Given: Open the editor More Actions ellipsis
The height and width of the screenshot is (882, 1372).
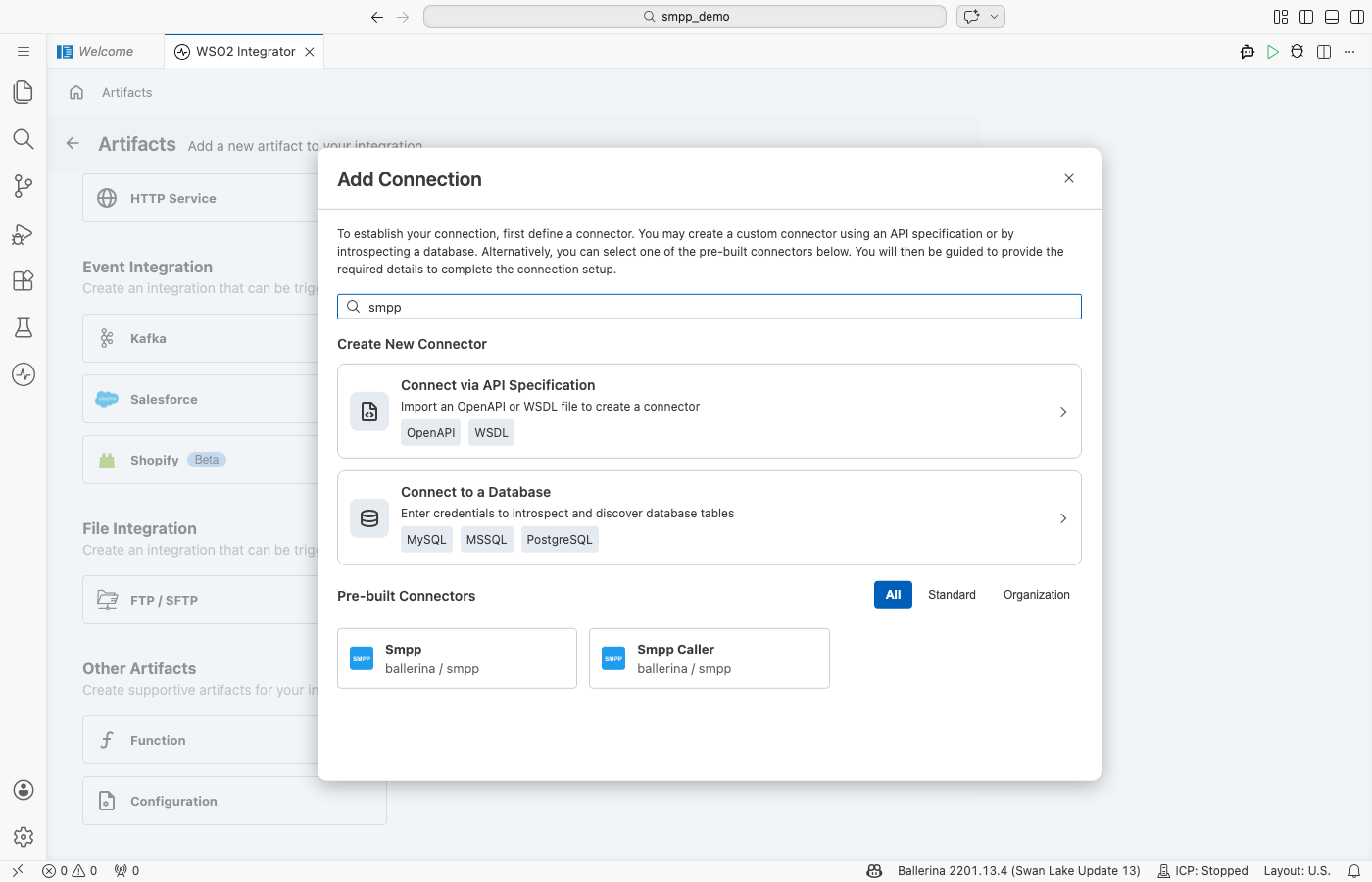Looking at the screenshot, I should point(1349,52).
